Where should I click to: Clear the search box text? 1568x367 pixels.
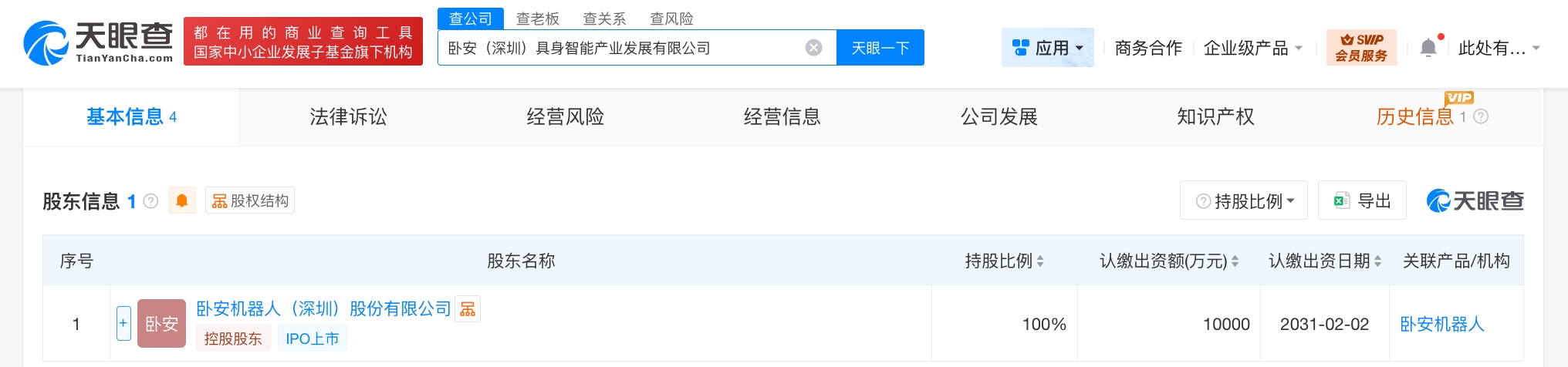(813, 48)
